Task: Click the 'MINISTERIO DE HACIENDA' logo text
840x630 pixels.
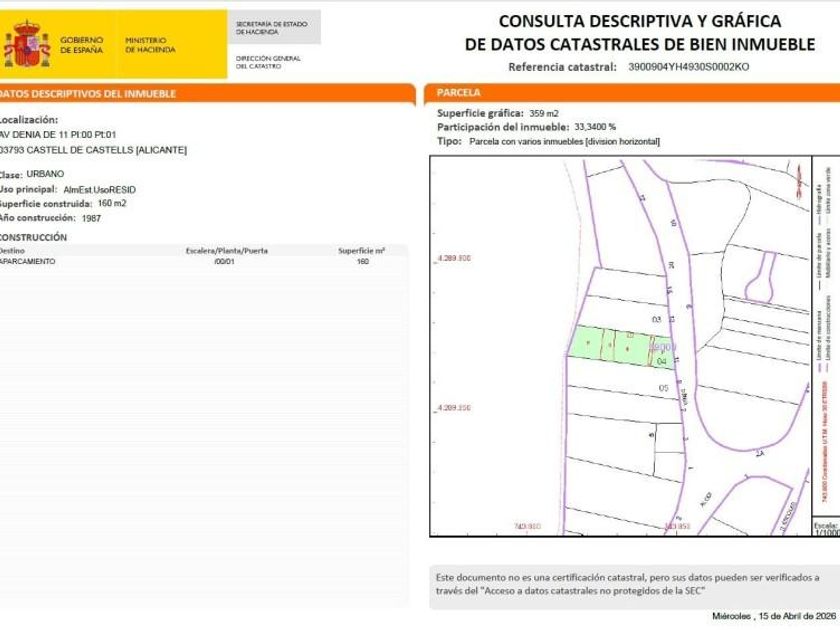Action: pos(150,45)
